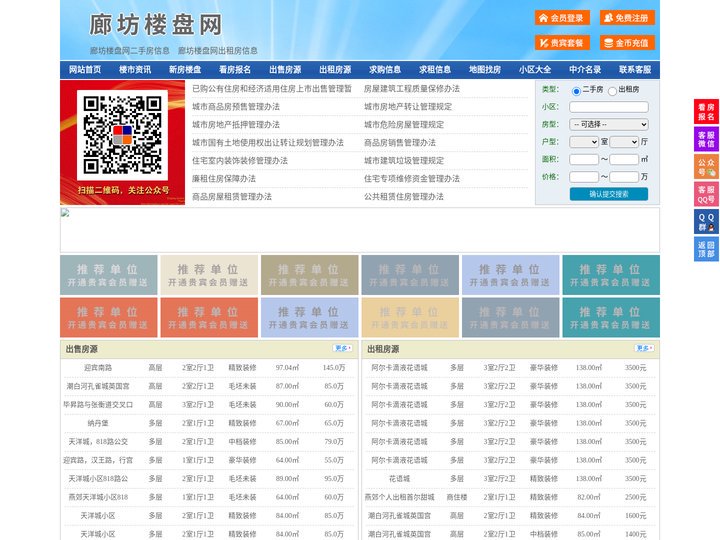Click the 客服QQ号 floating sidebar icon

click(706, 194)
